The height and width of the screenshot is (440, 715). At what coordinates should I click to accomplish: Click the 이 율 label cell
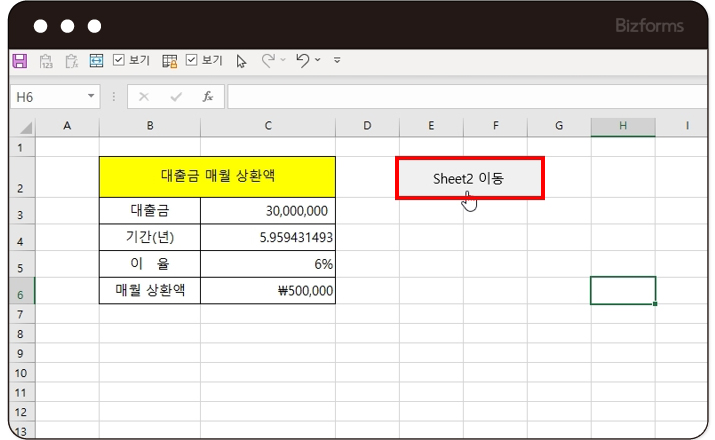click(x=150, y=264)
